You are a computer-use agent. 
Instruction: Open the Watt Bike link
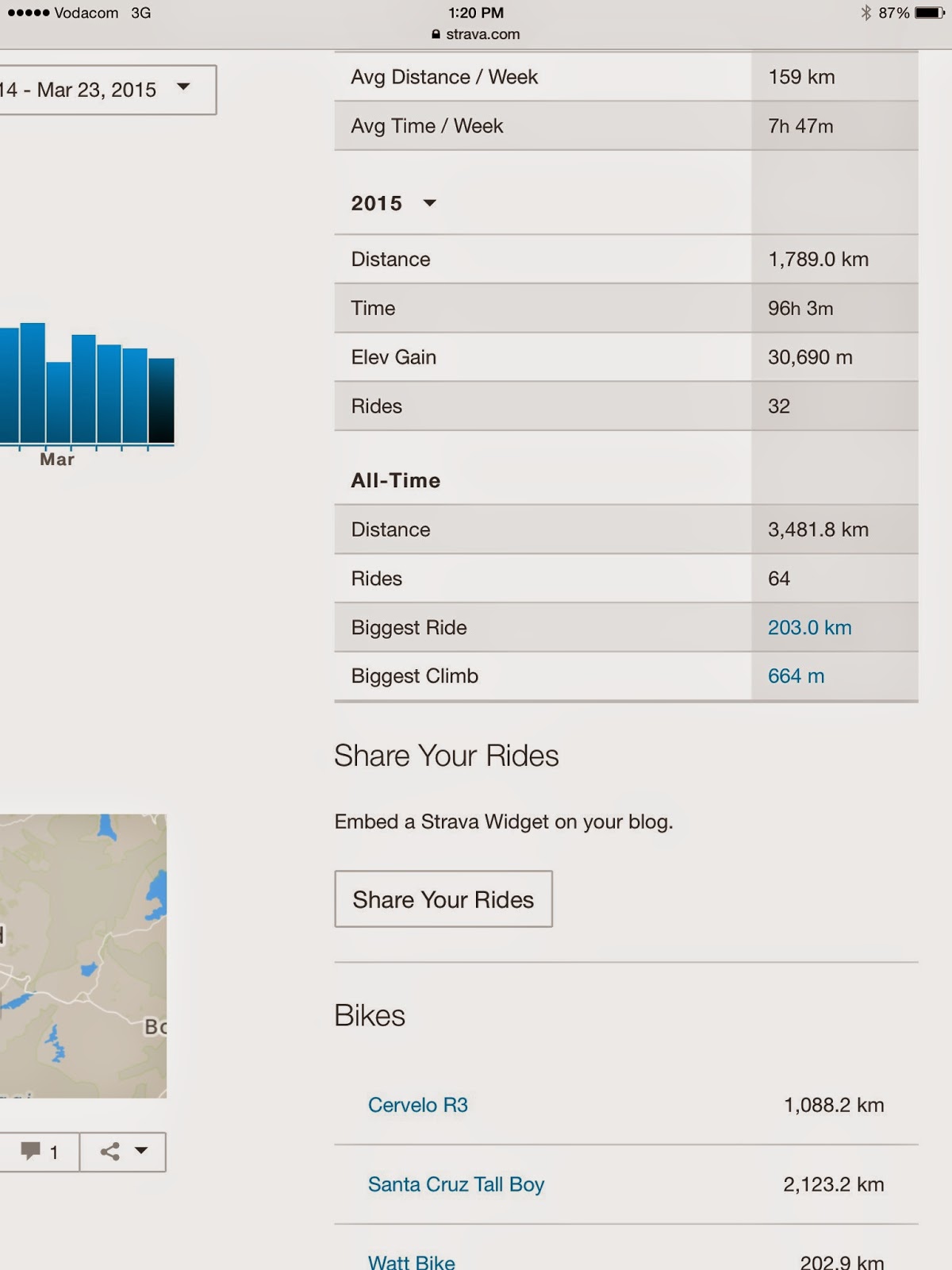[x=411, y=1261]
